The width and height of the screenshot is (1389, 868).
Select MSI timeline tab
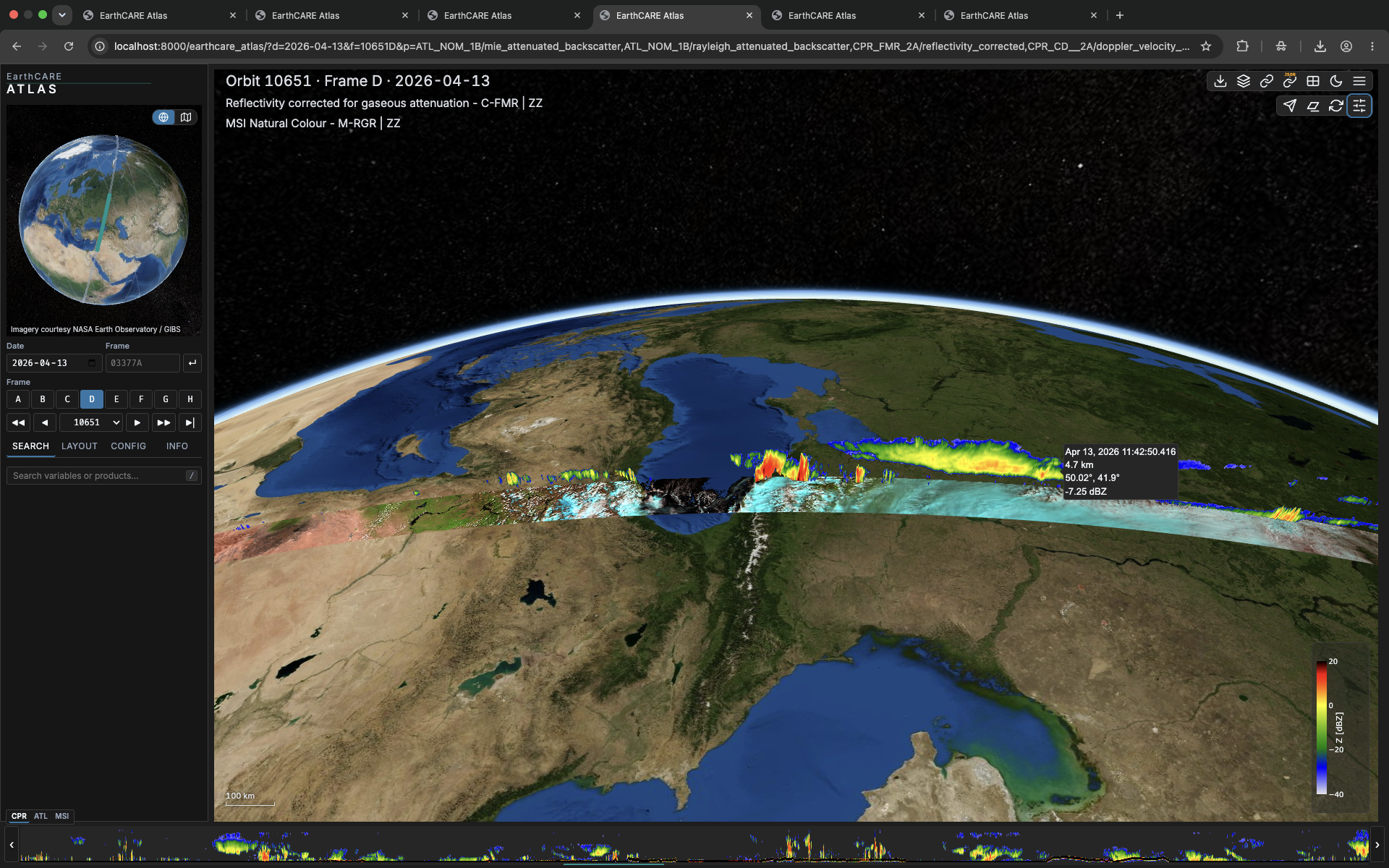62,816
